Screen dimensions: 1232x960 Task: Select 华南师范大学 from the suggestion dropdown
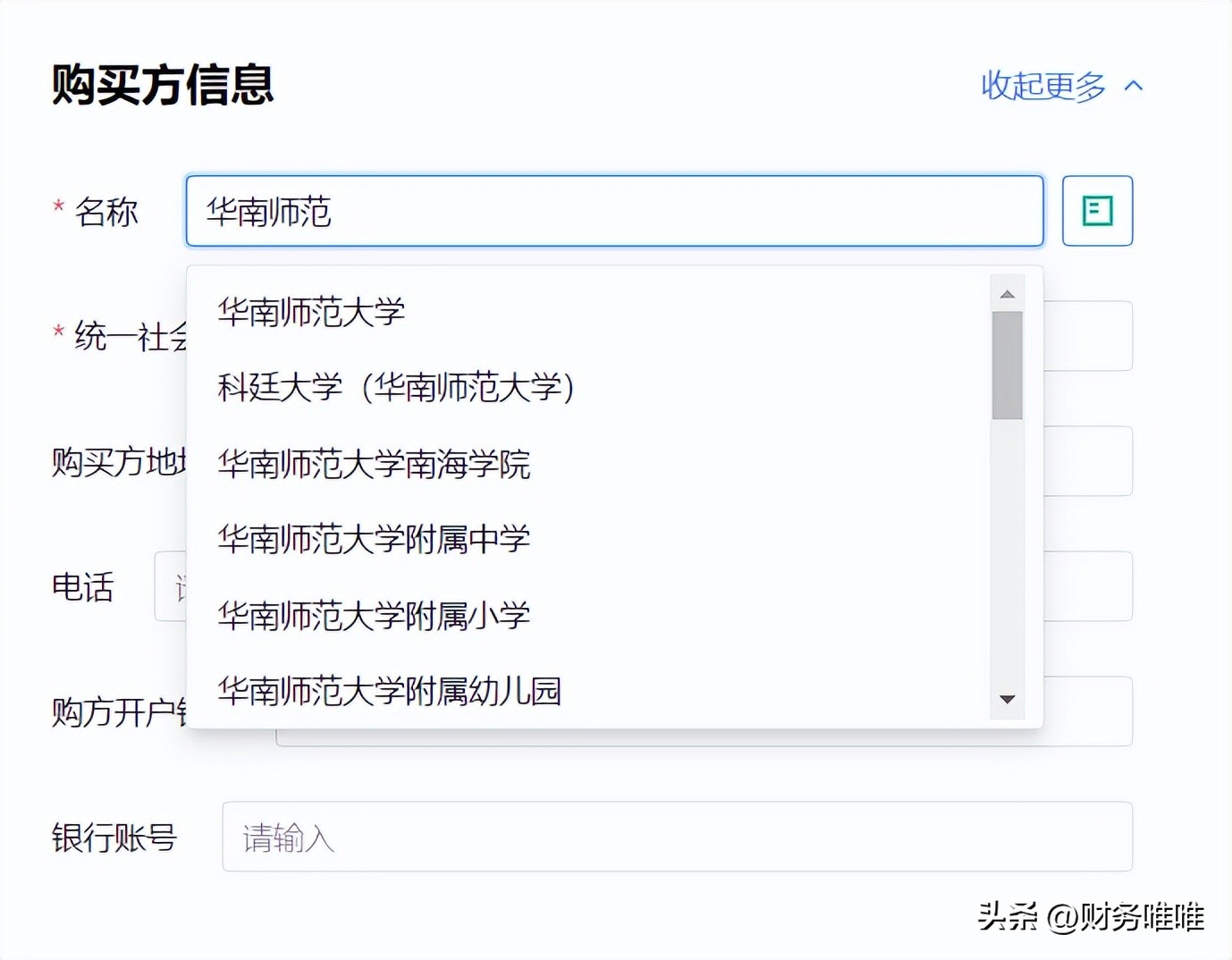(x=311, y=313)
